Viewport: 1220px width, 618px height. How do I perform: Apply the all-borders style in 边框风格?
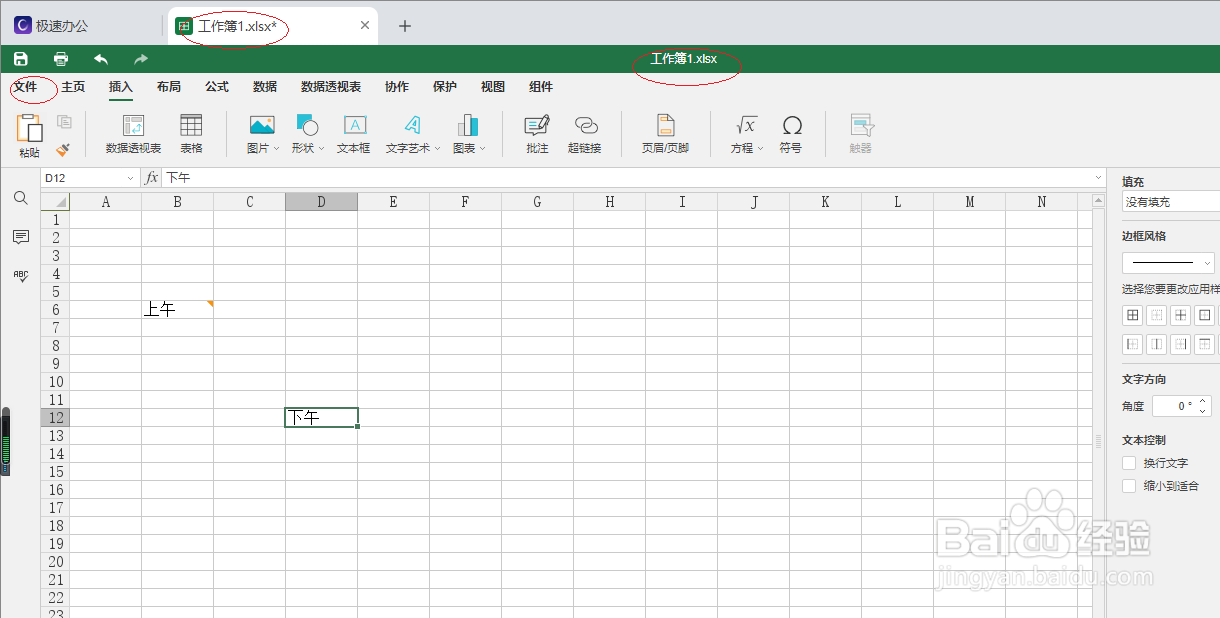click(1132, 314)
